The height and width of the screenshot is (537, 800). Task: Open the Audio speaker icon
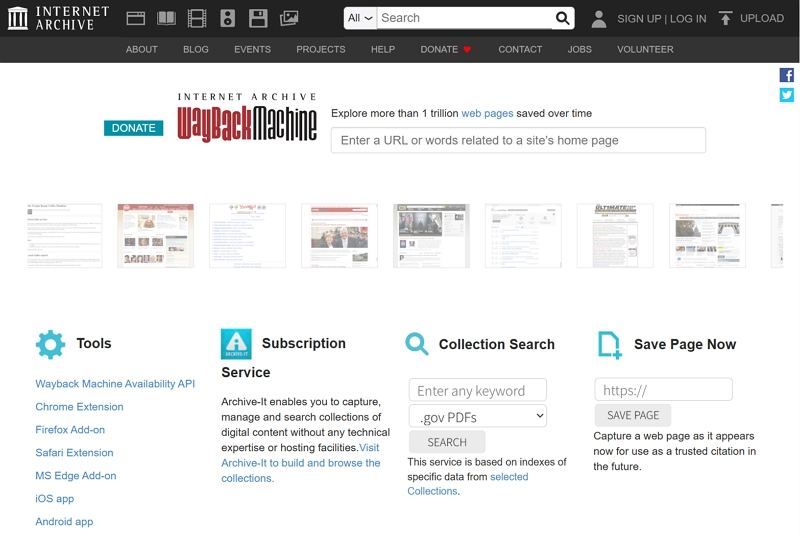click(x=228, y=18)
